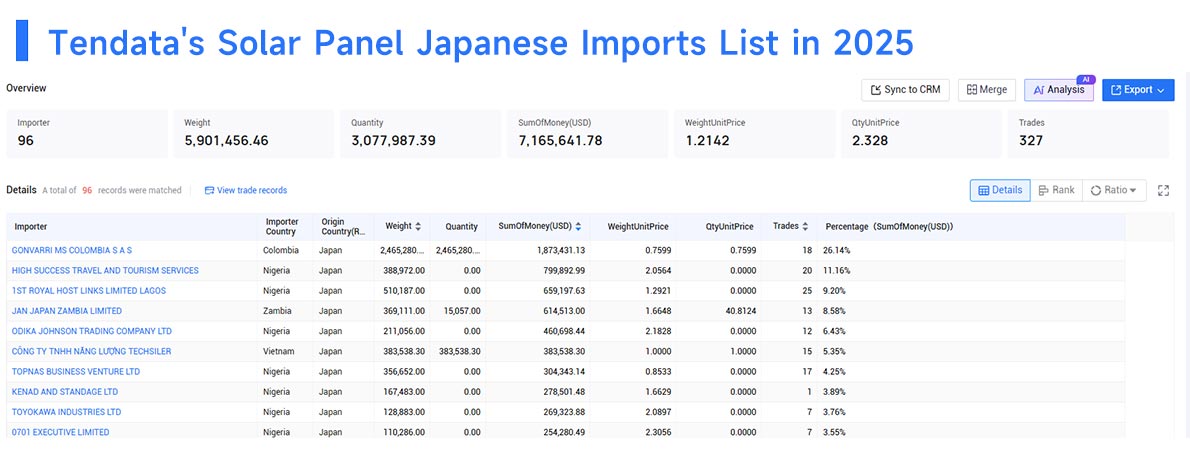Screen dimensions: 1190x472
Task: Open importer ODIKA JOHNSON TRADING COMPANY LTD
Action: click(92, 331)
